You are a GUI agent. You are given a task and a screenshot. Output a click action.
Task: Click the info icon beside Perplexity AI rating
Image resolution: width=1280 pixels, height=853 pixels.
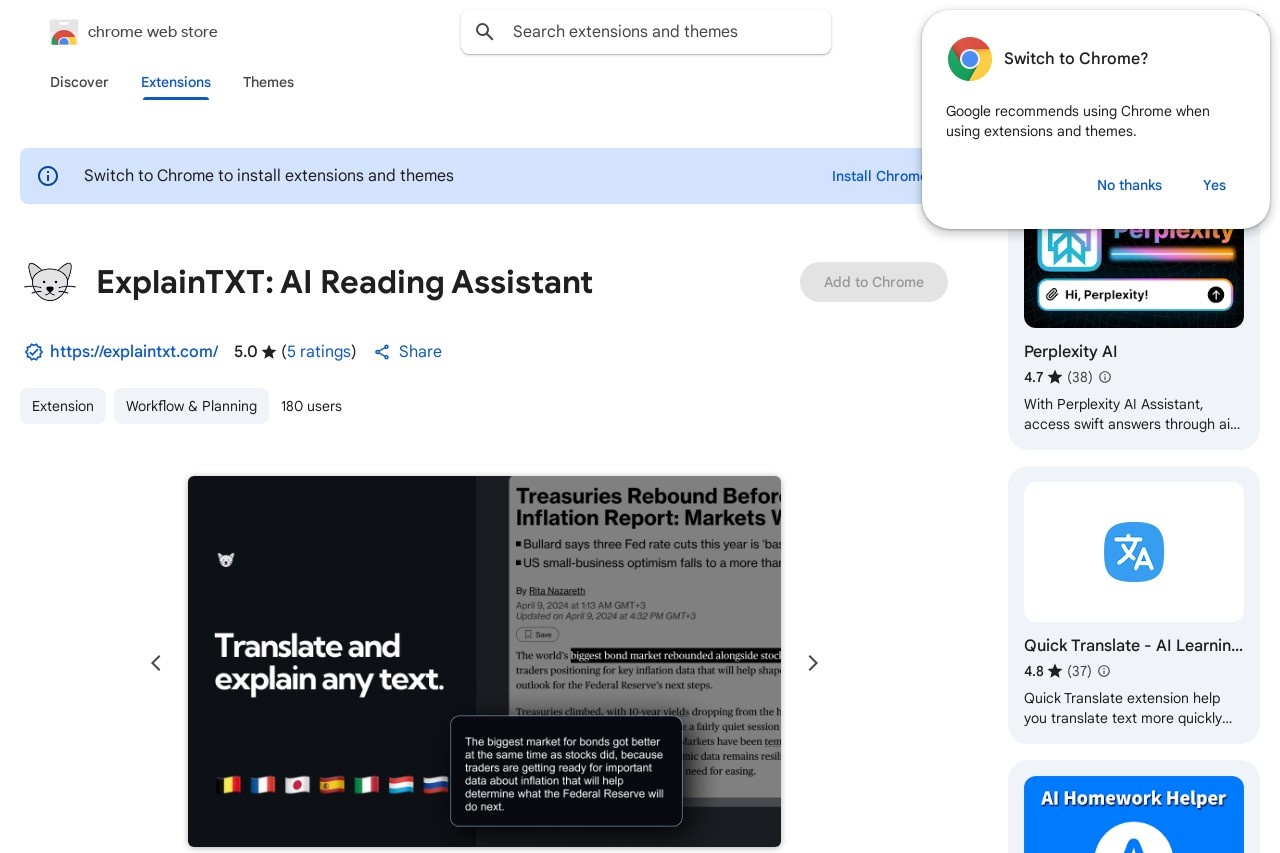1105,377
